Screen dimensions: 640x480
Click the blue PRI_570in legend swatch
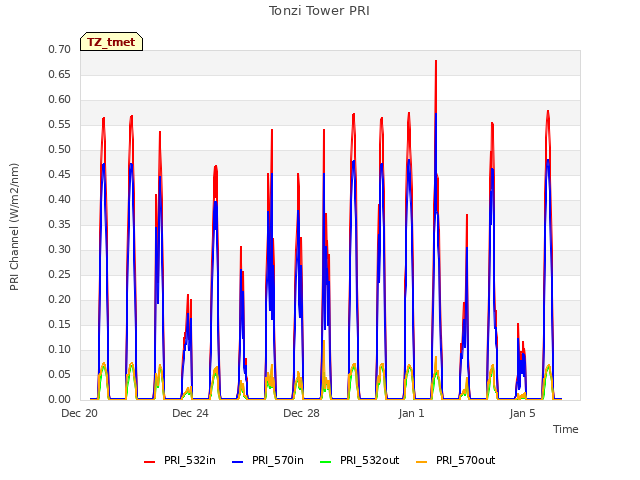tap(238, 462)
